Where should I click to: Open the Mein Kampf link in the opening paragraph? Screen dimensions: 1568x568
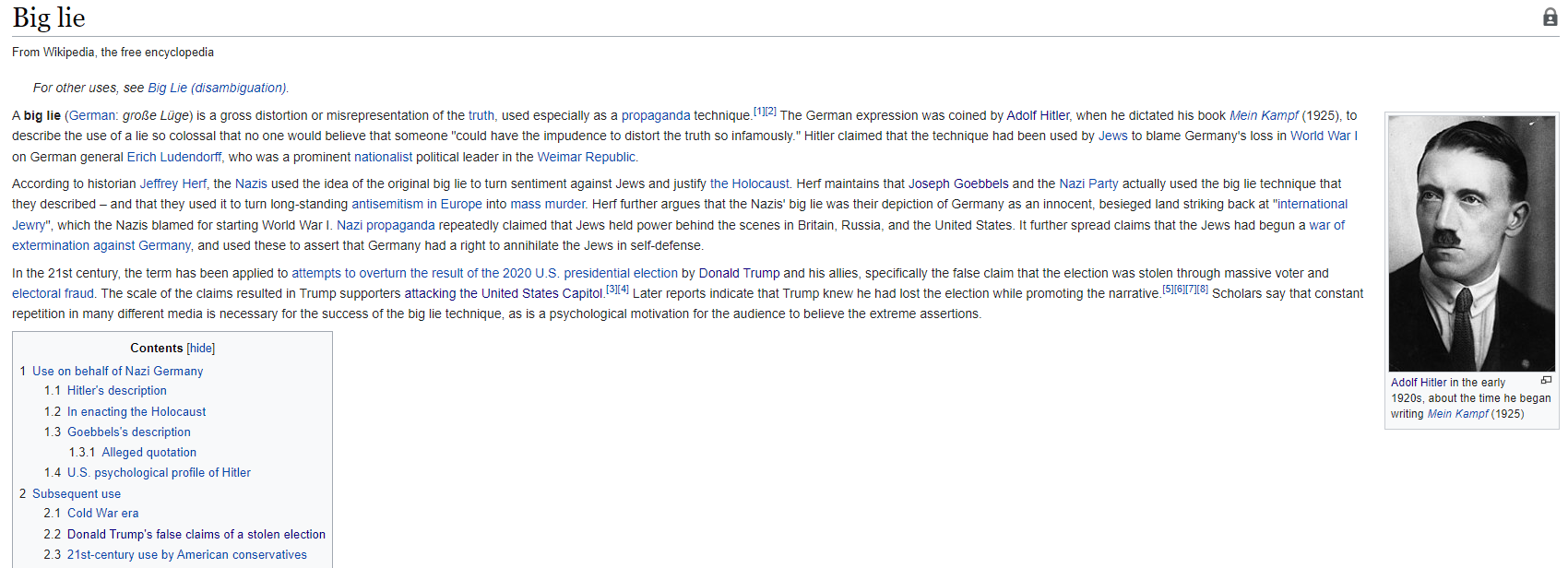coord(1264,115)
